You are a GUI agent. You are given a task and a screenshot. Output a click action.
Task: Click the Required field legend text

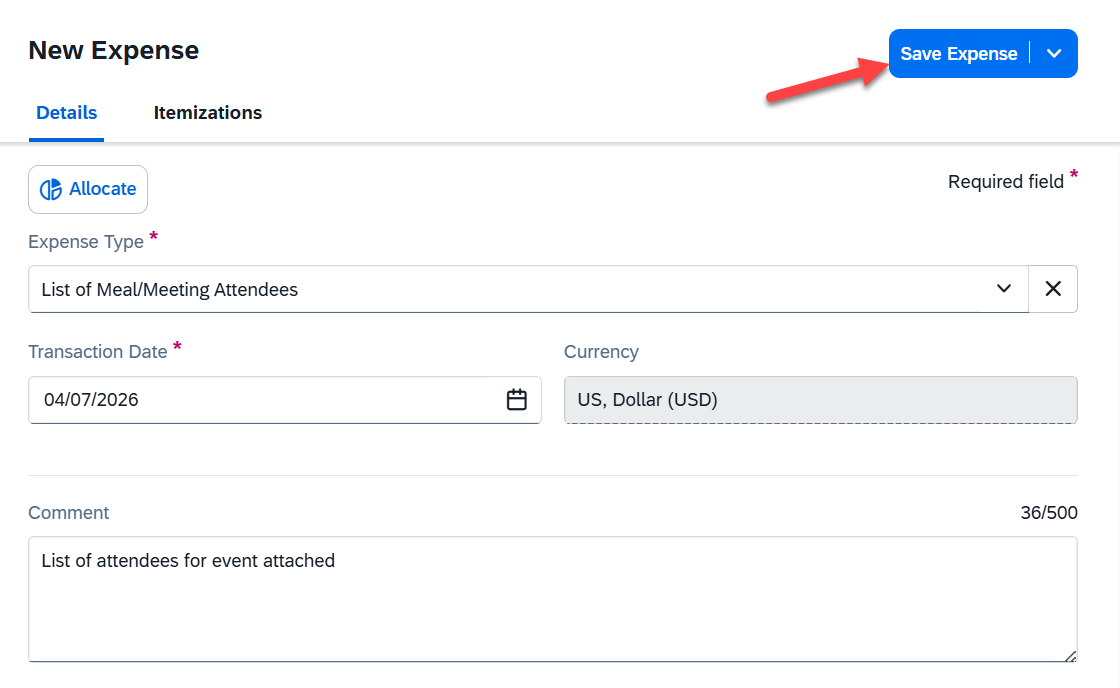(x=1005, y=182)
